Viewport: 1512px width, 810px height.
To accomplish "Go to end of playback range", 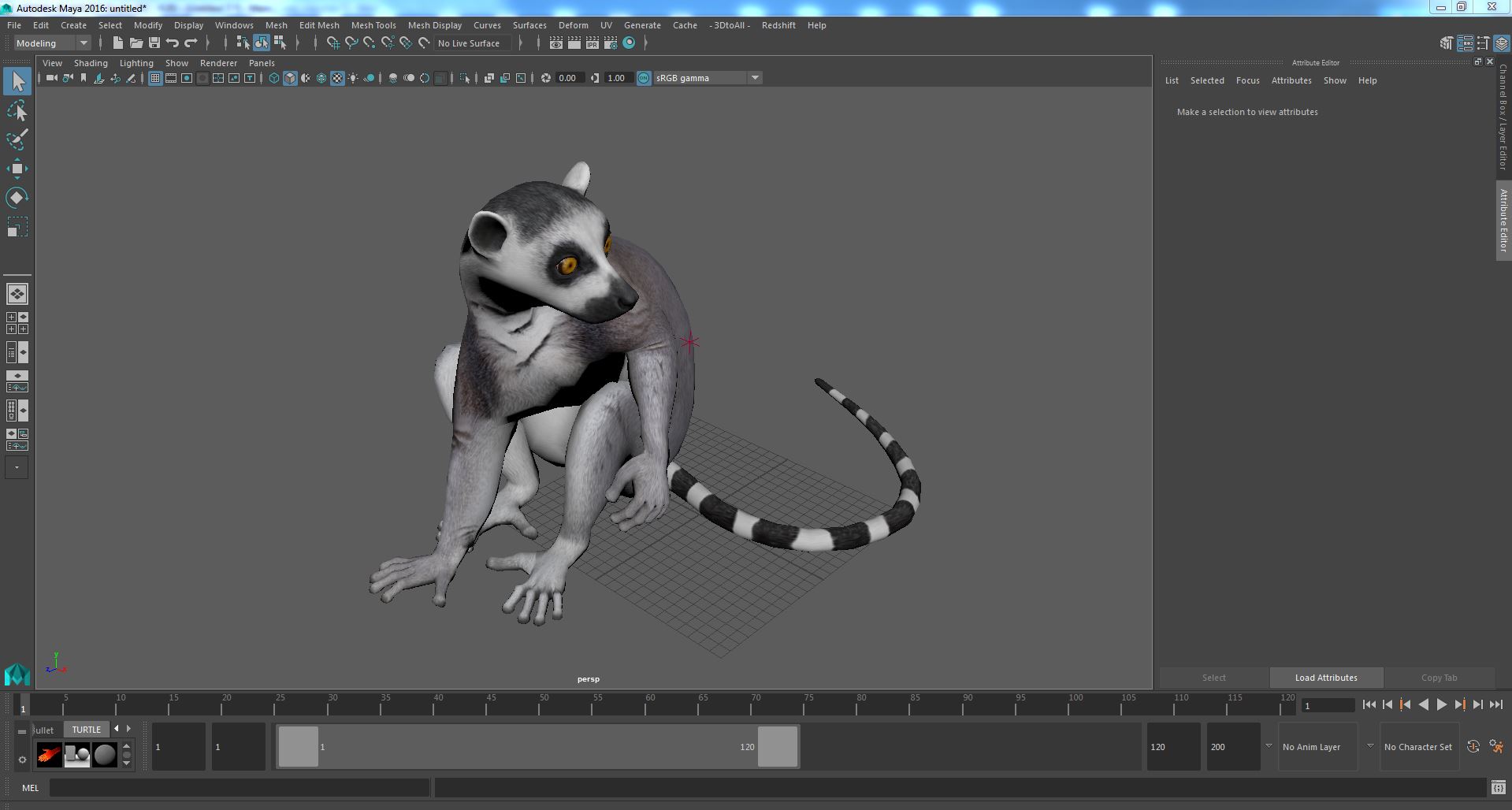I will 1495,705.
